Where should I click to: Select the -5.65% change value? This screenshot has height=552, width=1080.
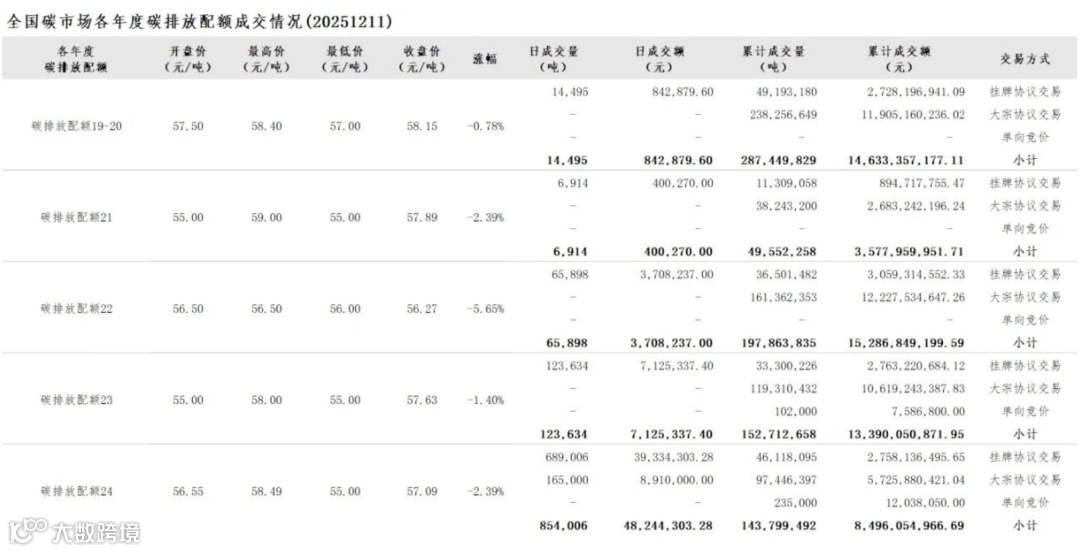click(x=486, y=309)
